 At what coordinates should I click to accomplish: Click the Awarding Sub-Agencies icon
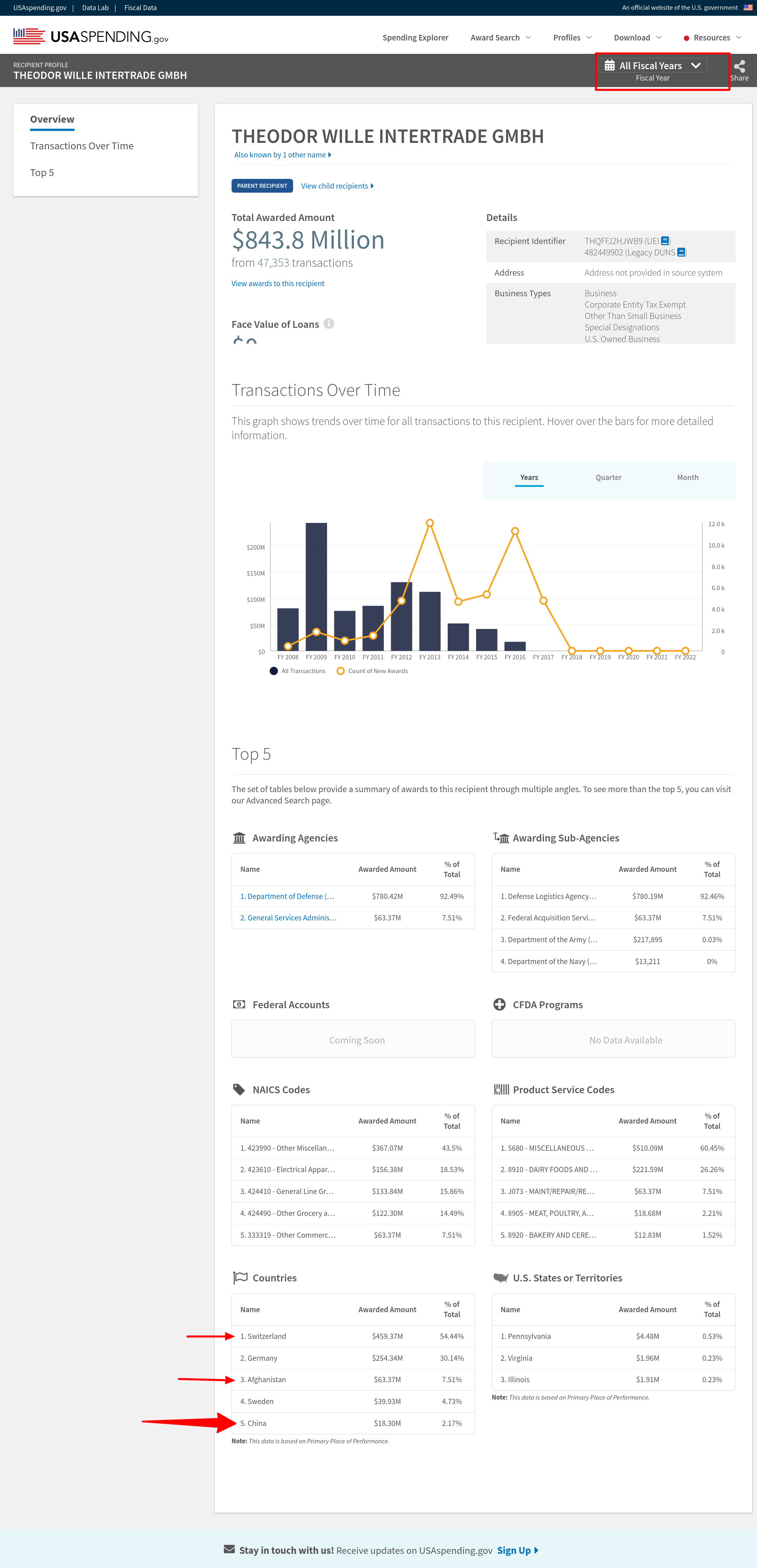pyautogui.click(x=501, y=837)
